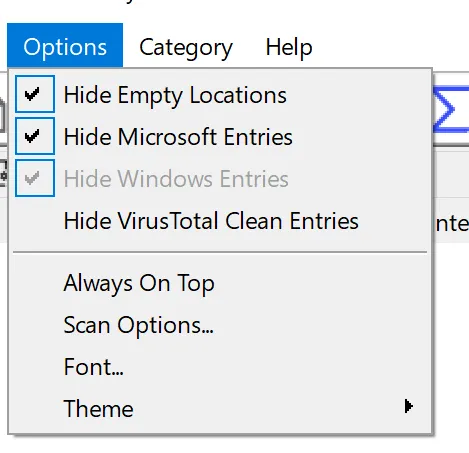Screen dimensions: 469x453
Task: Collapse the open Options menu
Action: pos(65,45)
